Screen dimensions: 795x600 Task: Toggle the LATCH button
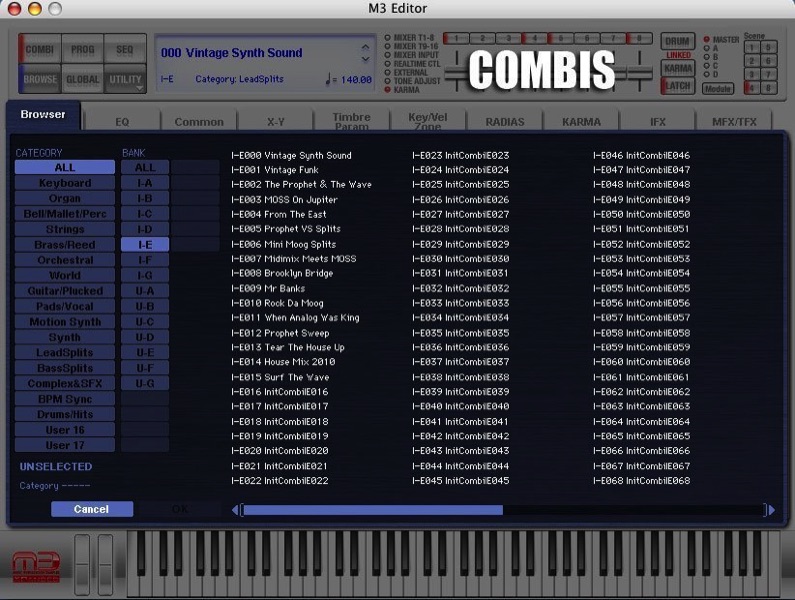pos(677,86)
